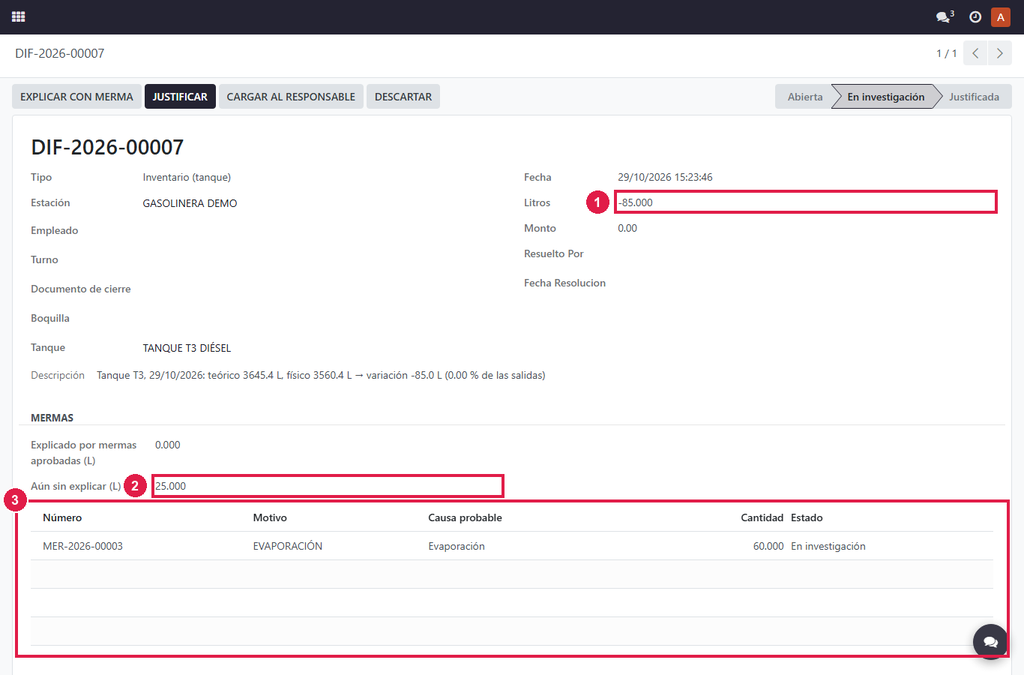The height and width of the screenshot is (675, 1024).
Task: Click Cargar al responsable button
Action: tap(291, 97)
